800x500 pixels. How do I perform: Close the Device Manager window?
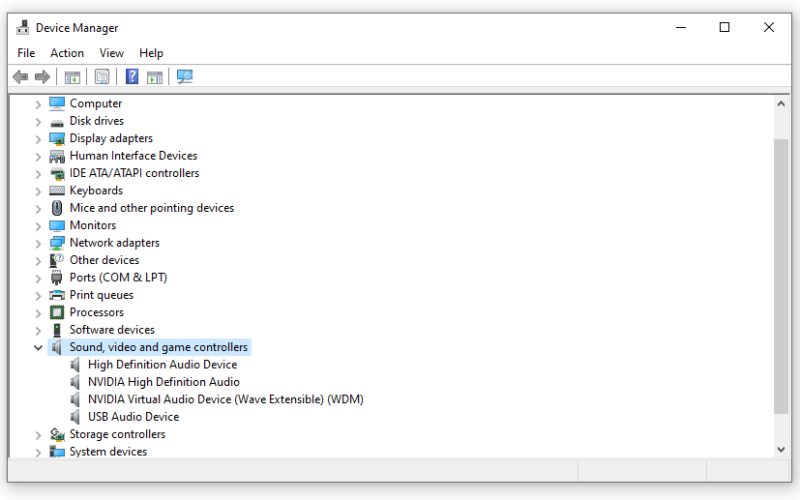click(768, 28)
